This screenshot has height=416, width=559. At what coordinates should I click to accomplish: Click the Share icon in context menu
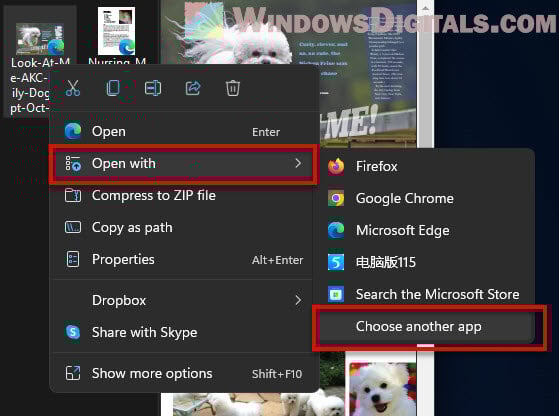pos(193,88)
